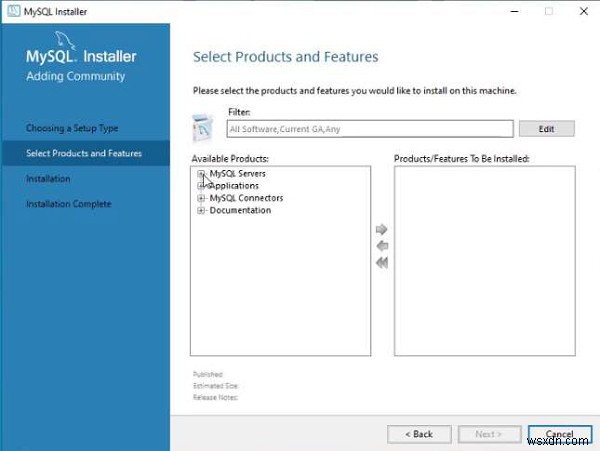Select Documentation in Available Products
The image size is (600, 451).
[x=240, y=210]
